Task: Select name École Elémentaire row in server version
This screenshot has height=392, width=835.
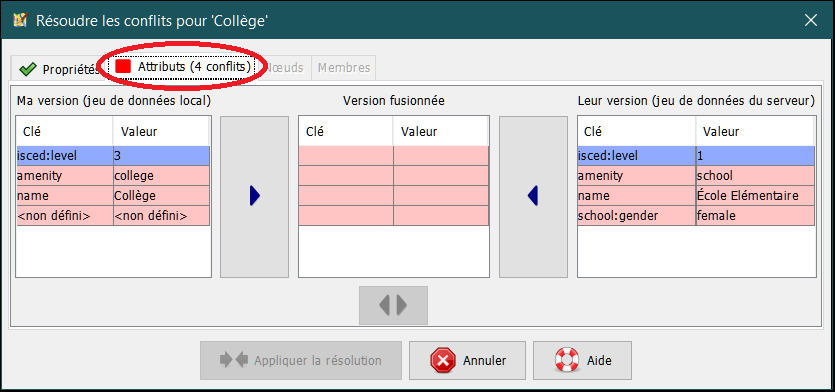Action: tap(696, 195)
